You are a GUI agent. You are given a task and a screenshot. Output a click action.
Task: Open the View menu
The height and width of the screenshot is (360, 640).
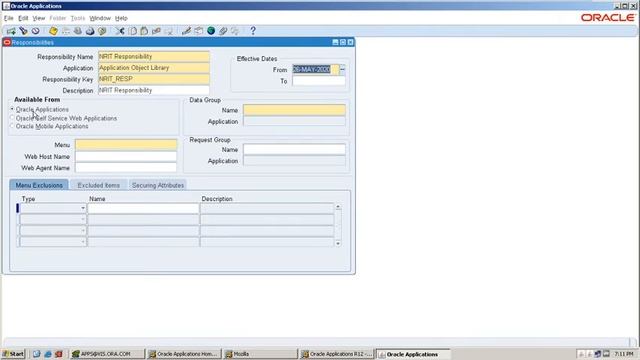pos(39,18)
